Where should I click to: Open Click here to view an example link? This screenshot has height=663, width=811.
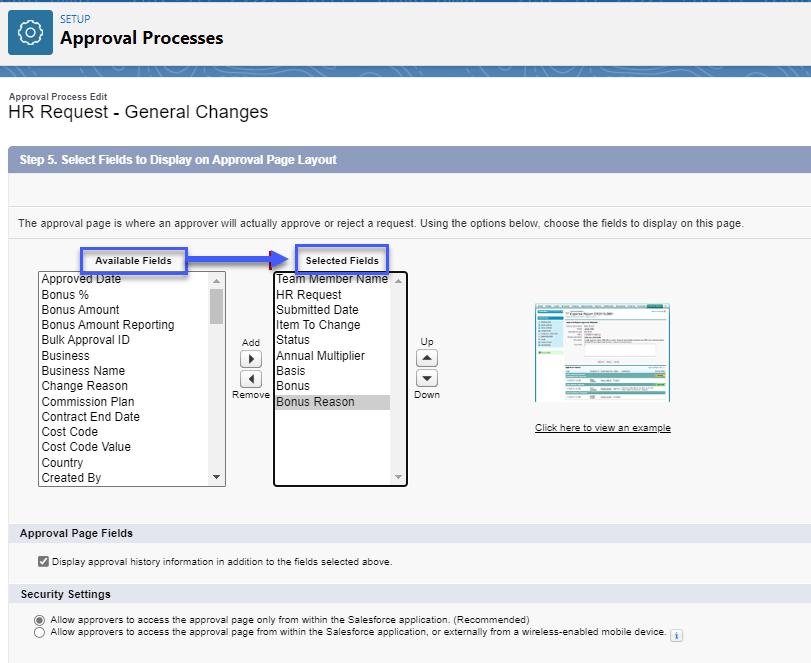click(x=602, y=428)
